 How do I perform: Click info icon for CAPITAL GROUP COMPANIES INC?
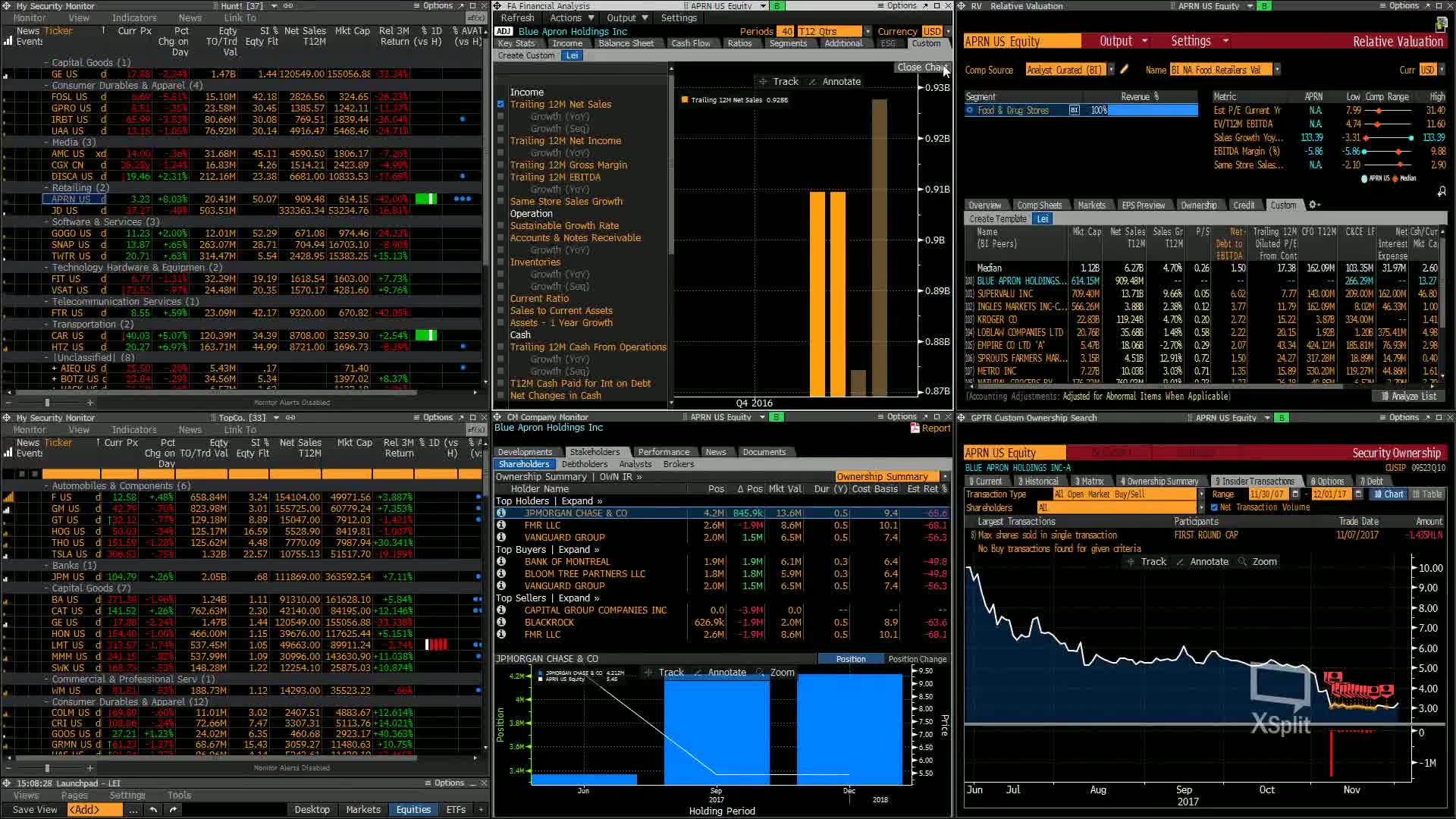pos(501,610)
